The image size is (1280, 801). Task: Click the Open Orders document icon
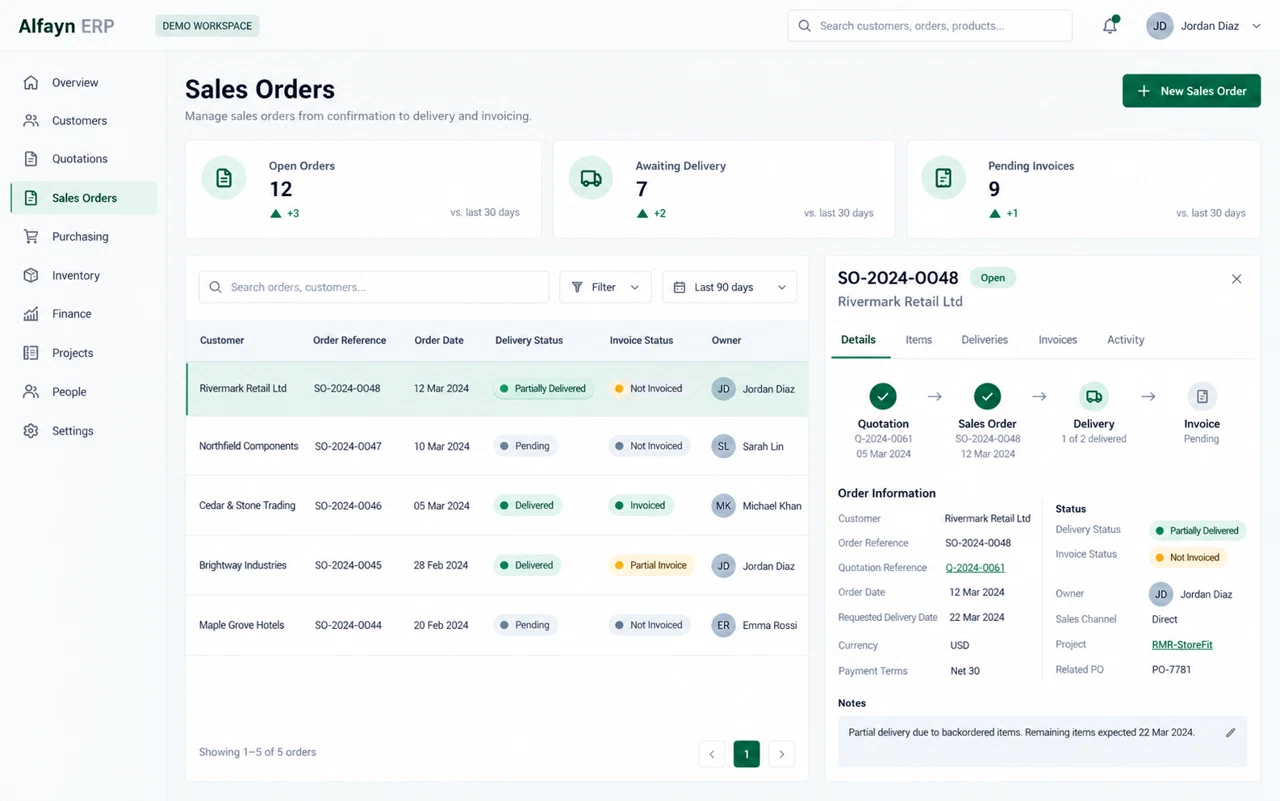(x=224, y=178)
